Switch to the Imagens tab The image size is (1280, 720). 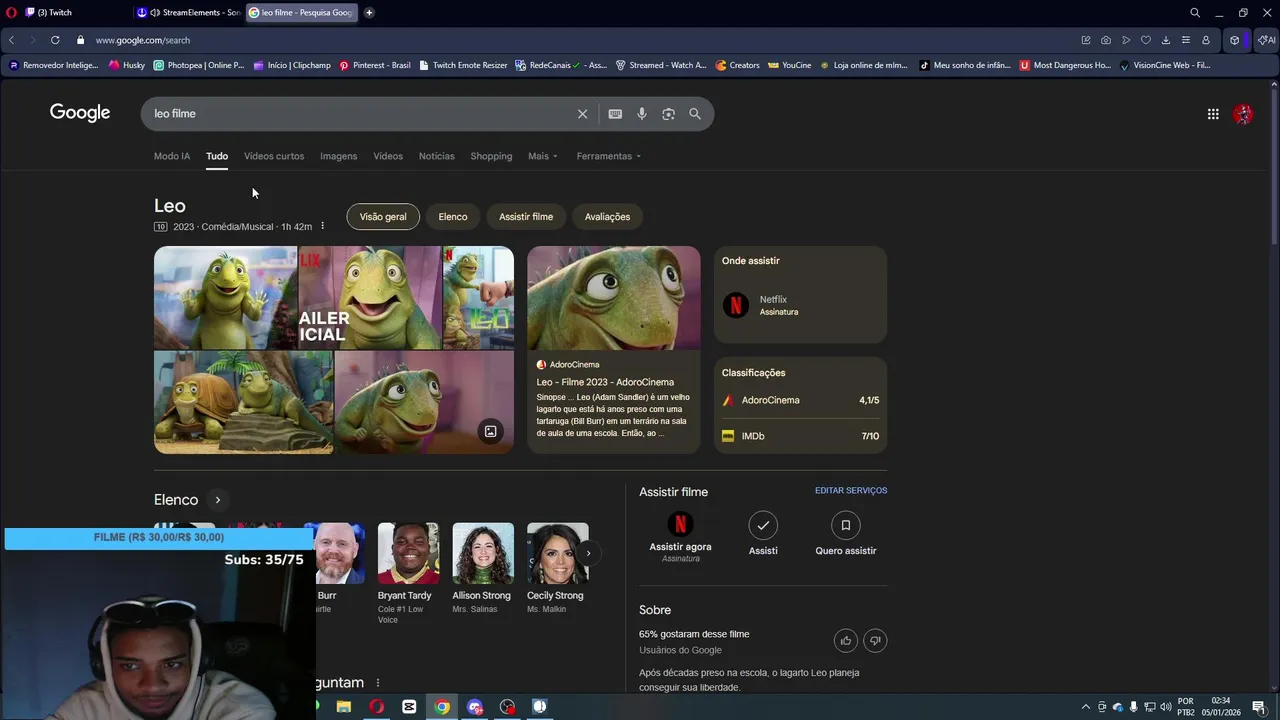(338, 156)
